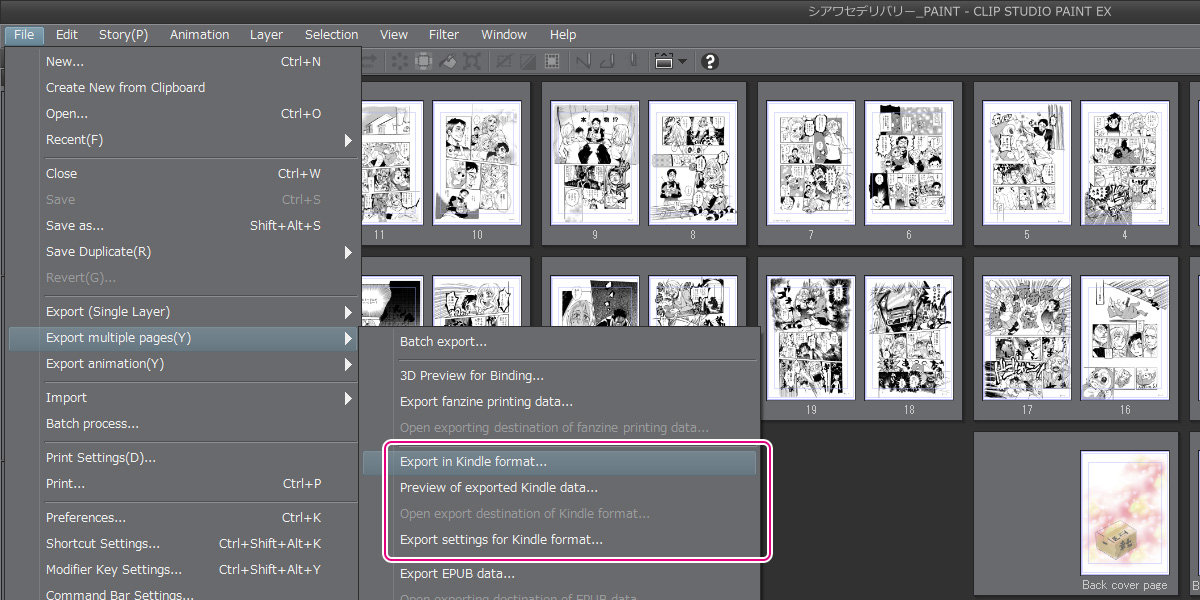The width and height of the screenshot is (1200, 600).
Task: Toggle Snap to Special Ruler icon
Action: pos(607,61)
